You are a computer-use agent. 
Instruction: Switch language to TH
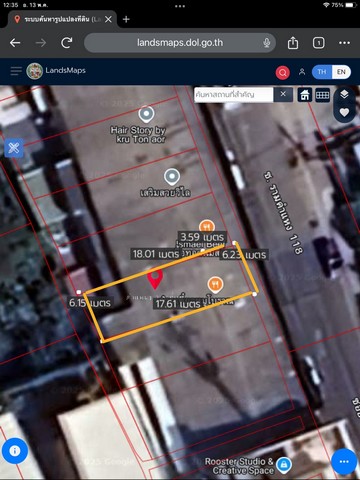(322, 72)
